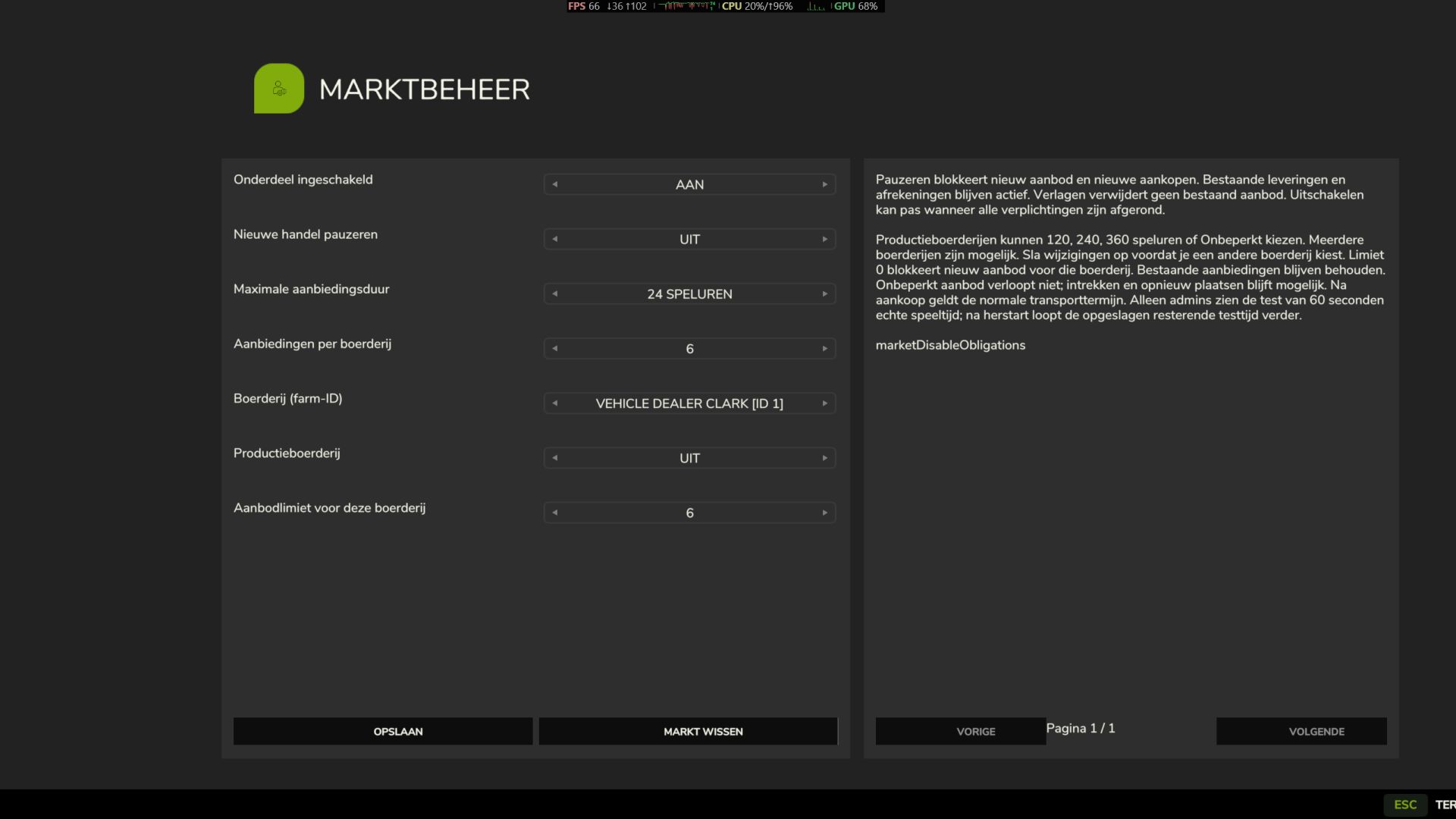
Task: Click the Maximale aanbiedingsduur label
Action: (312, 289)
